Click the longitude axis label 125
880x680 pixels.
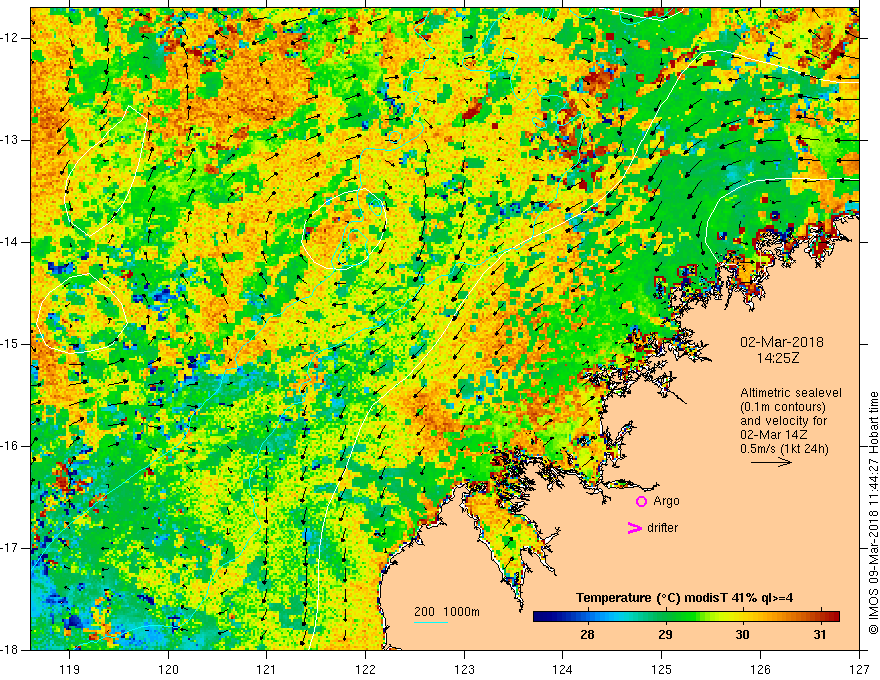662,669
